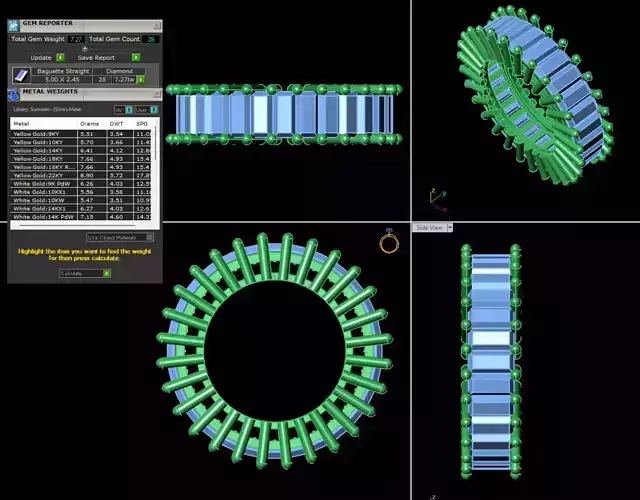Click the Side View viewport label
640x500 pixels.
(429, 228)
